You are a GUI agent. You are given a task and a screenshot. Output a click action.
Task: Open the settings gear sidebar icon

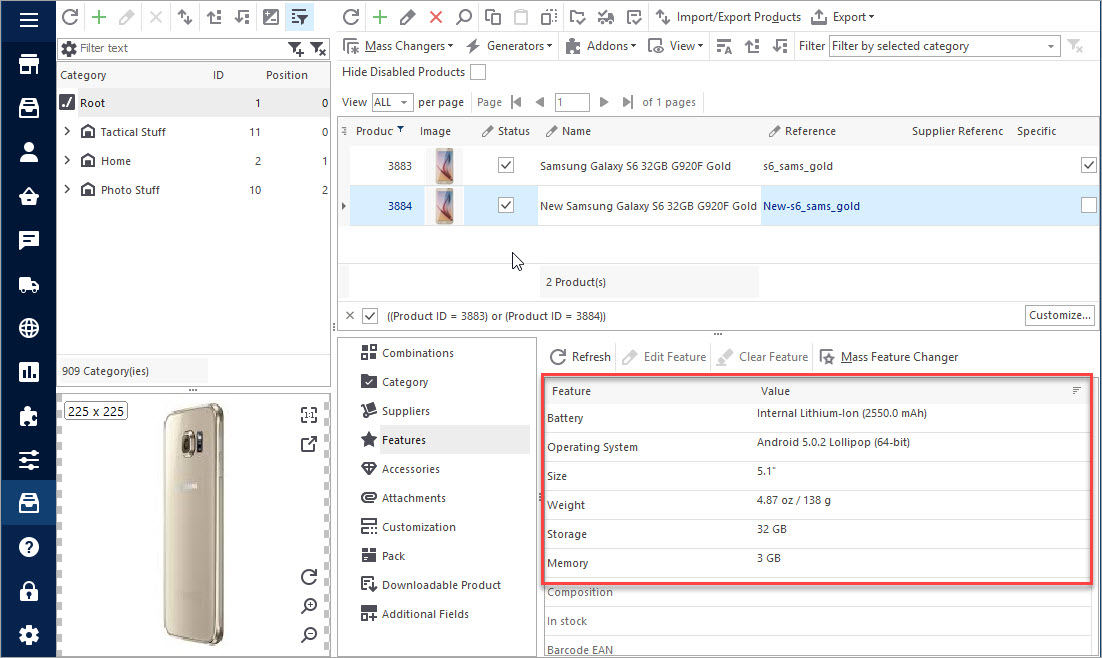[29, 635]
